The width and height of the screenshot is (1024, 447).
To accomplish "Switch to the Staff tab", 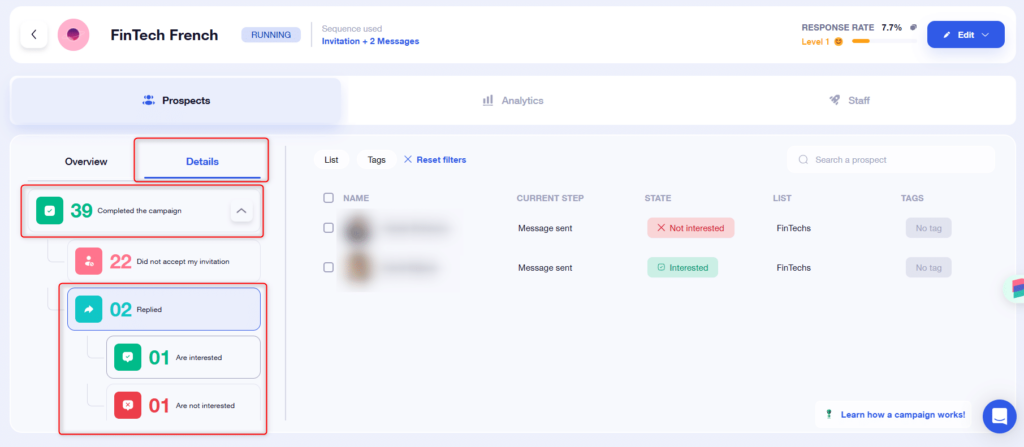I will point(849,101).
